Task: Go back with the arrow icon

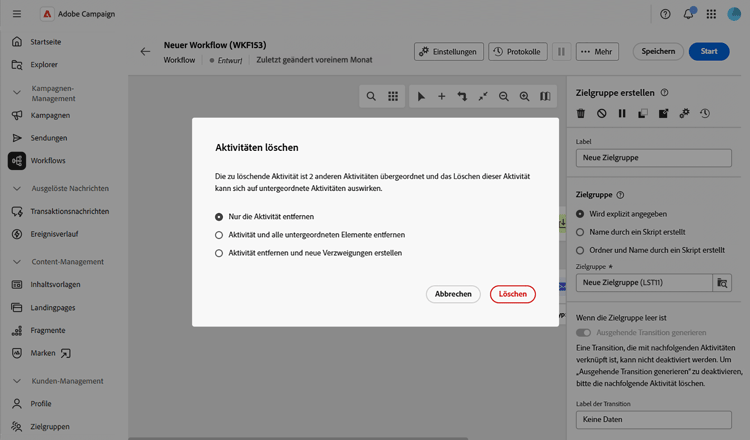Action: 145,52
